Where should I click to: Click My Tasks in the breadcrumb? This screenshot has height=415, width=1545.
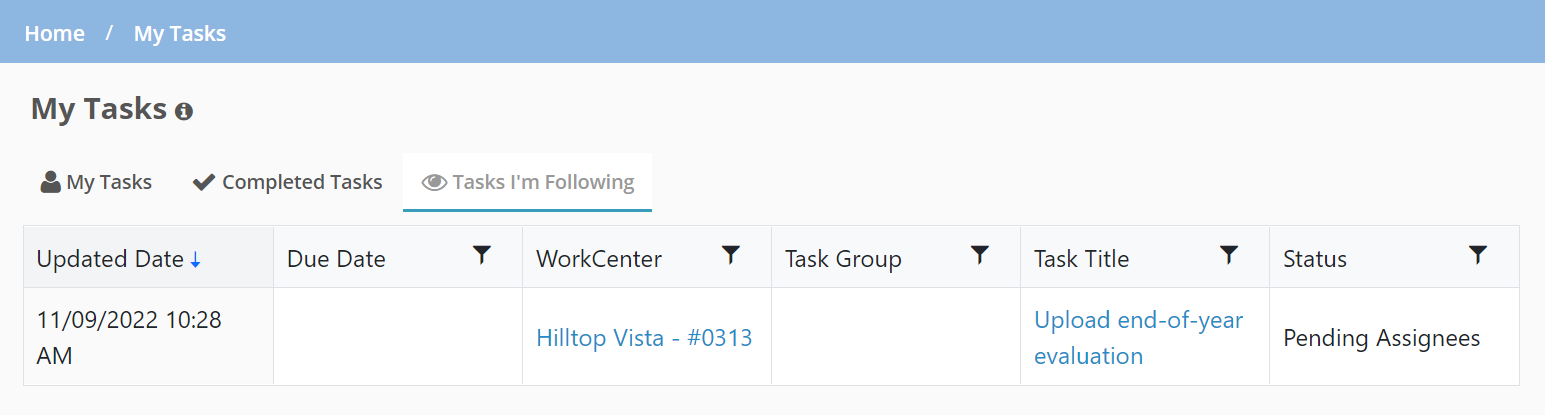[x=180, y=33]
